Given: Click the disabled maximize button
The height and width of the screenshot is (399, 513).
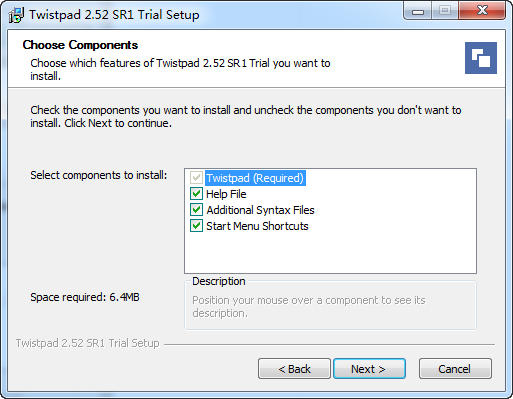Looking at the screenshot, I should pos(445,11).
